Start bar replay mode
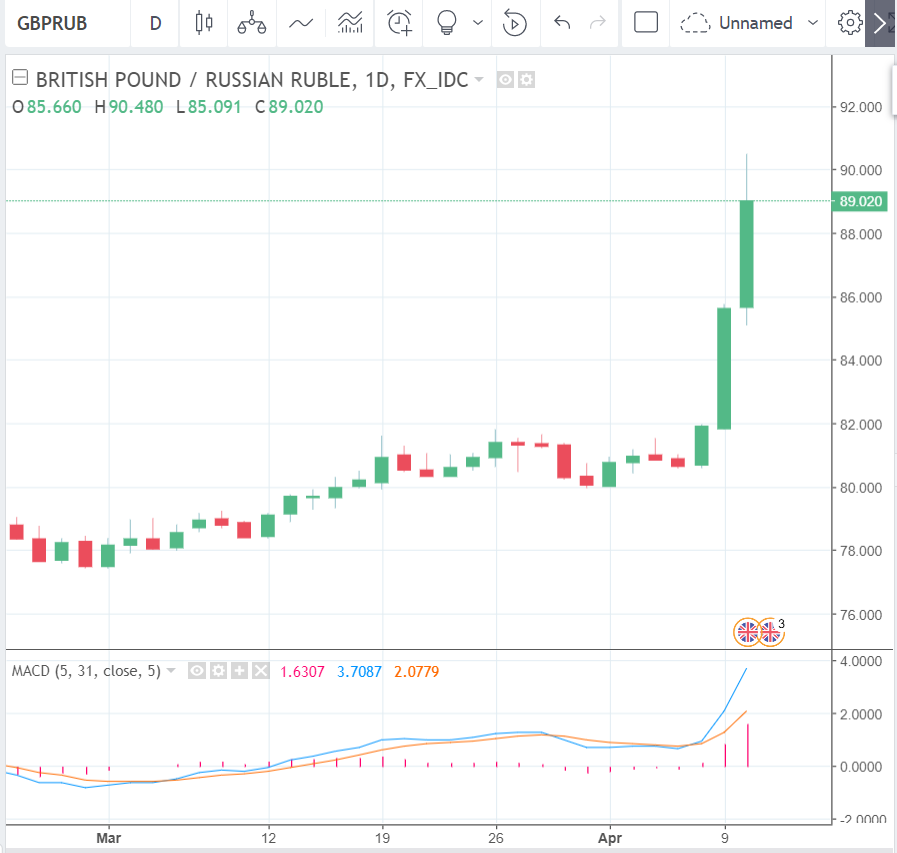The image size is (897, 853). point(514,23)
